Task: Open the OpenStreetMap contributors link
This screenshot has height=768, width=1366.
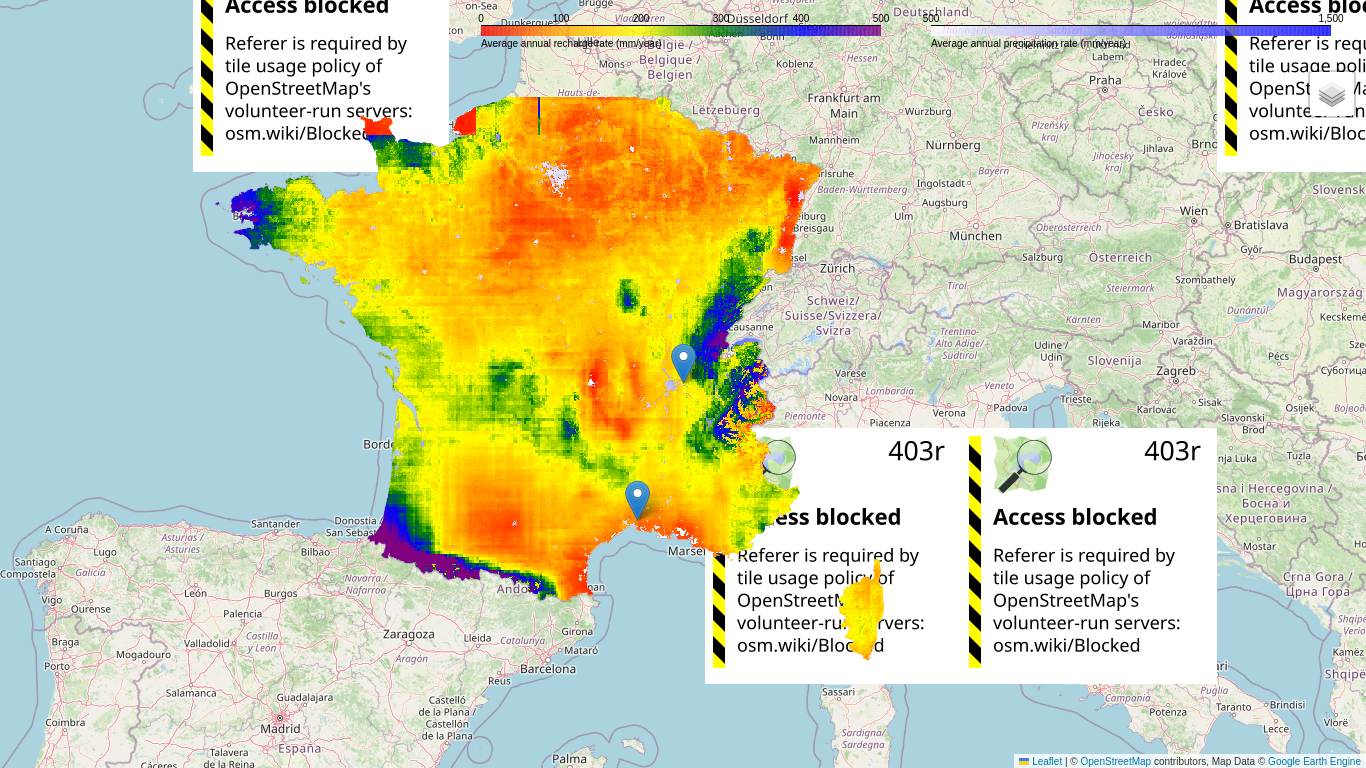Action: click(x=1115, y=761)
